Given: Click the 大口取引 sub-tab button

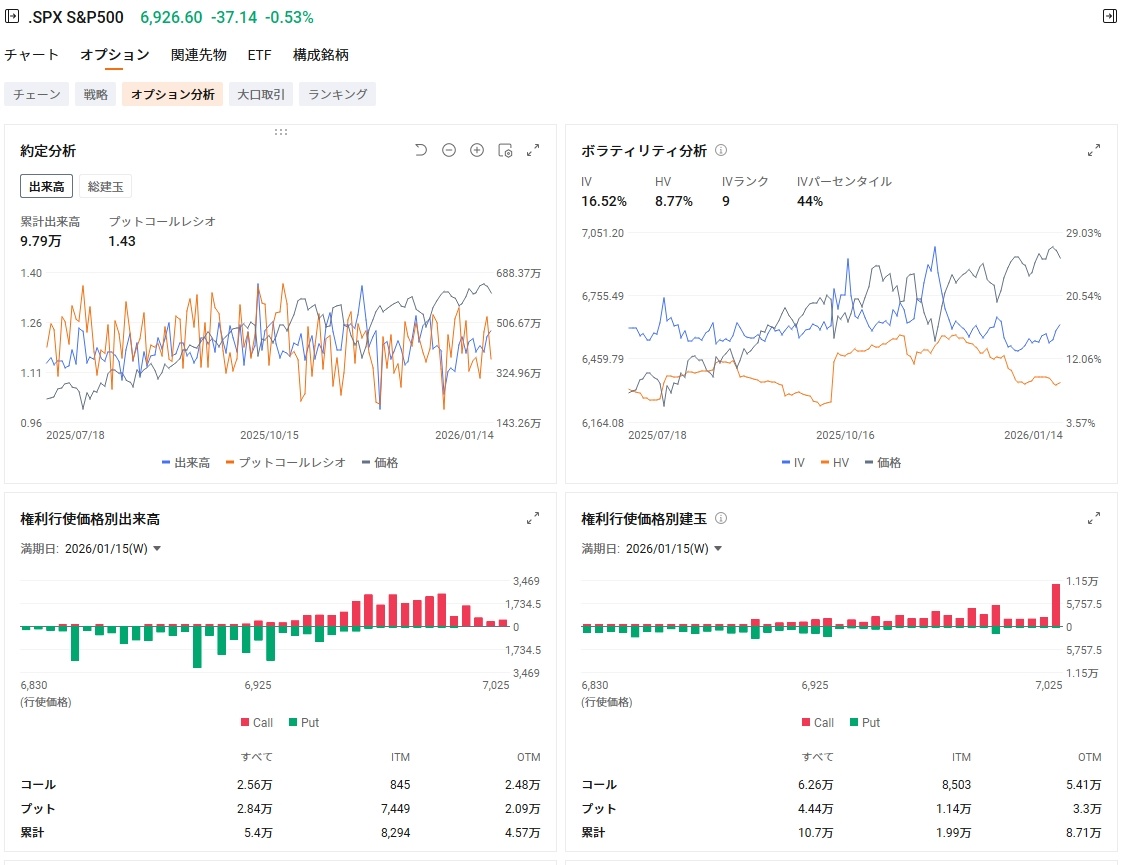Looking at the screenshot, I should point(261,94).
